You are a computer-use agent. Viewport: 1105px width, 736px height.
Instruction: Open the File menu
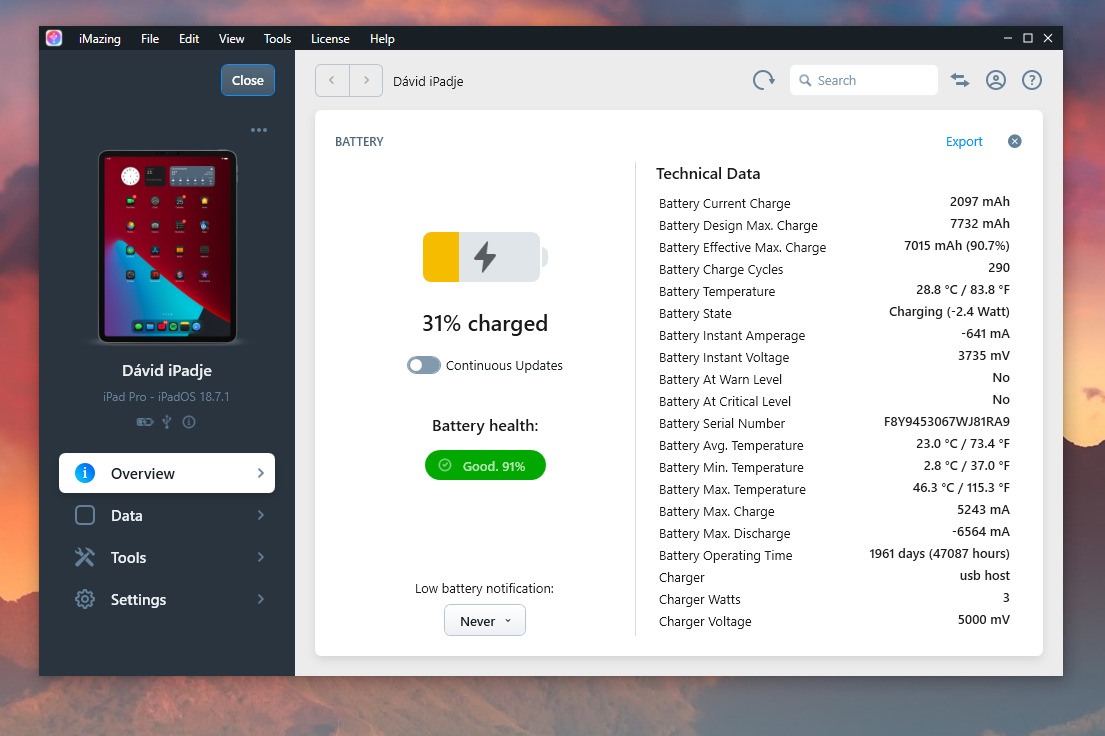[149, 39]
